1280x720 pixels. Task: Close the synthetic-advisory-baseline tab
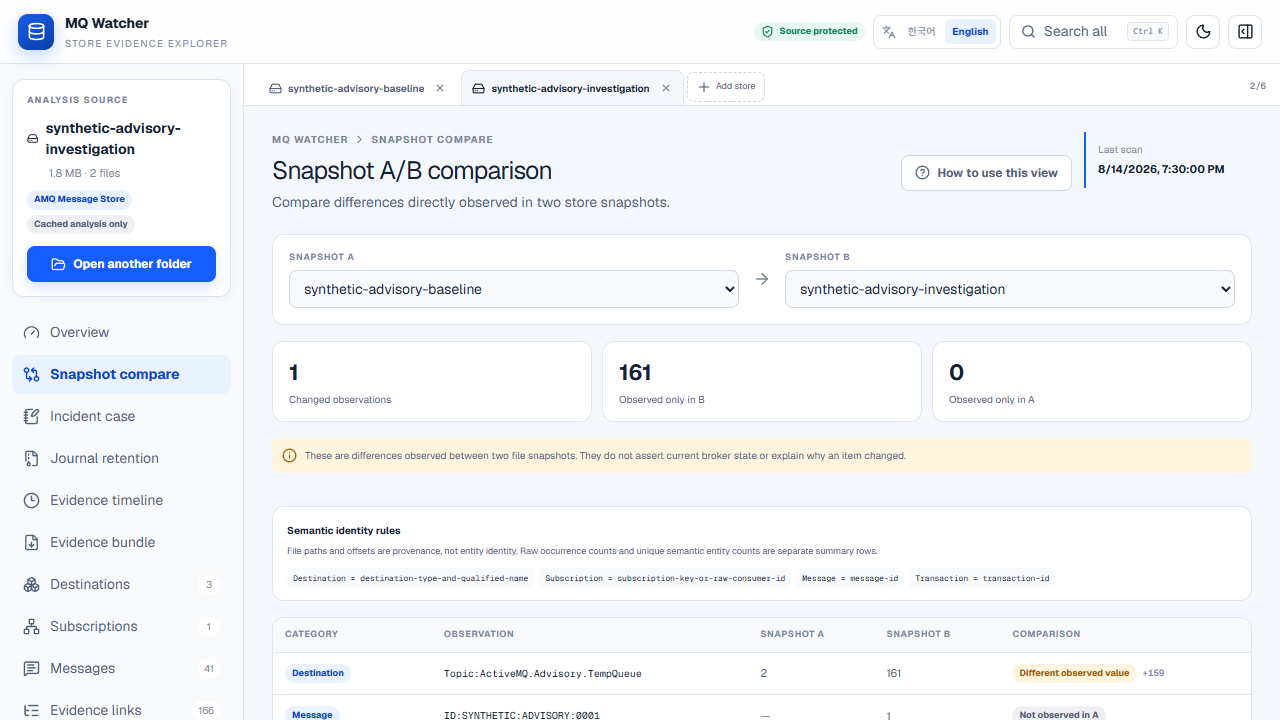click(x=440, y=88)
